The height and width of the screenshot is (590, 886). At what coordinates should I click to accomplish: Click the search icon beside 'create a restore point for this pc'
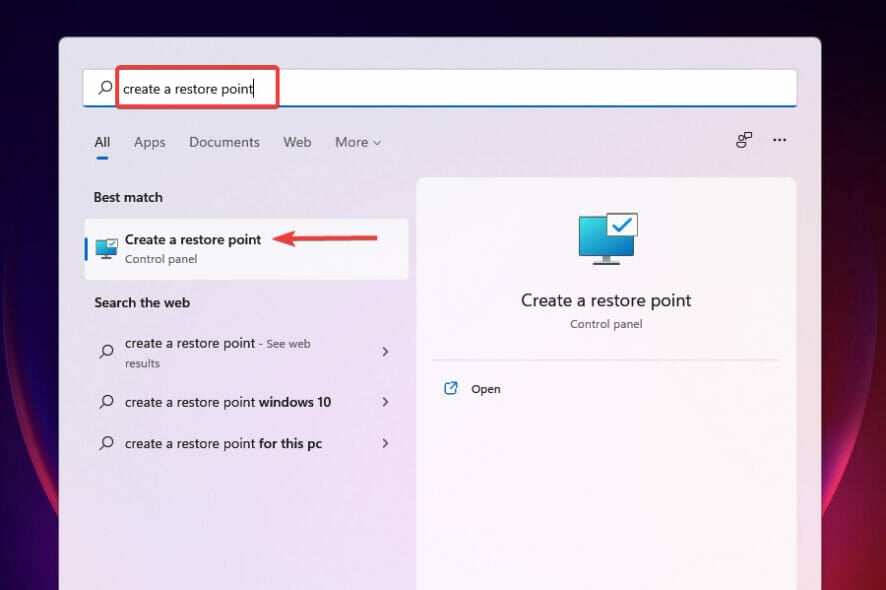(105, 443)
